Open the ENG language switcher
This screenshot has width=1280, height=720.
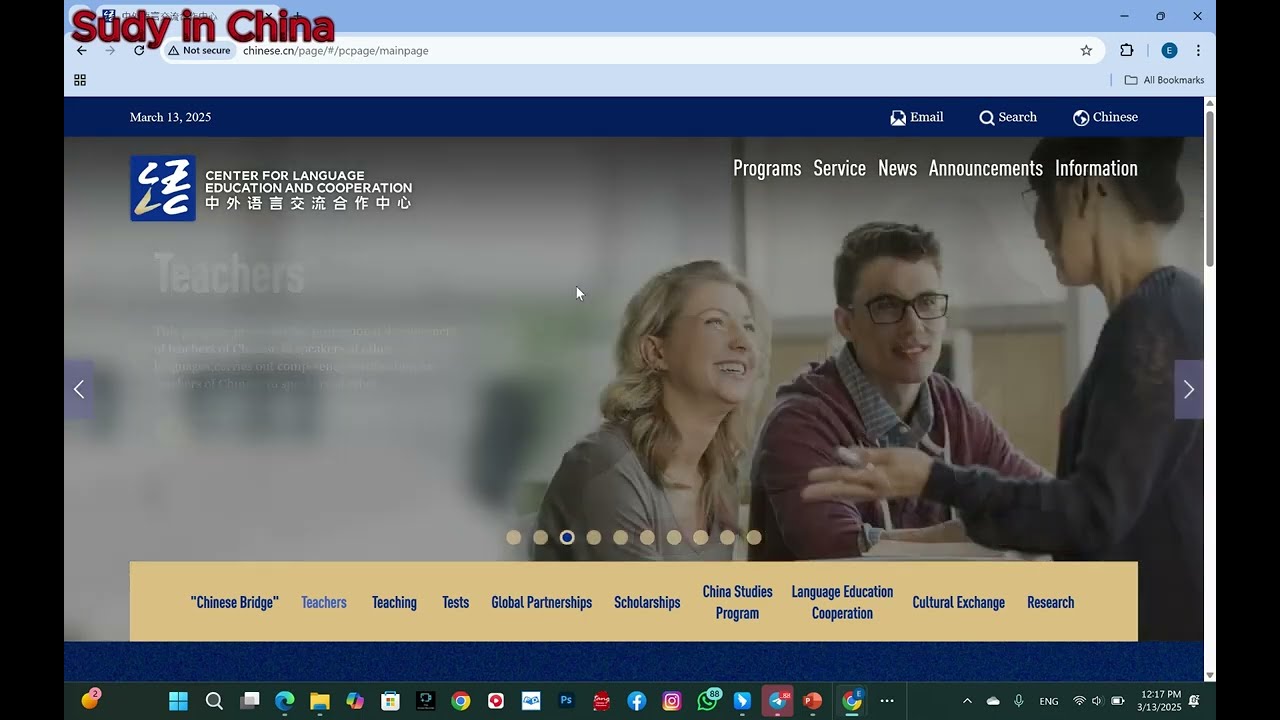coord(1049,702)
